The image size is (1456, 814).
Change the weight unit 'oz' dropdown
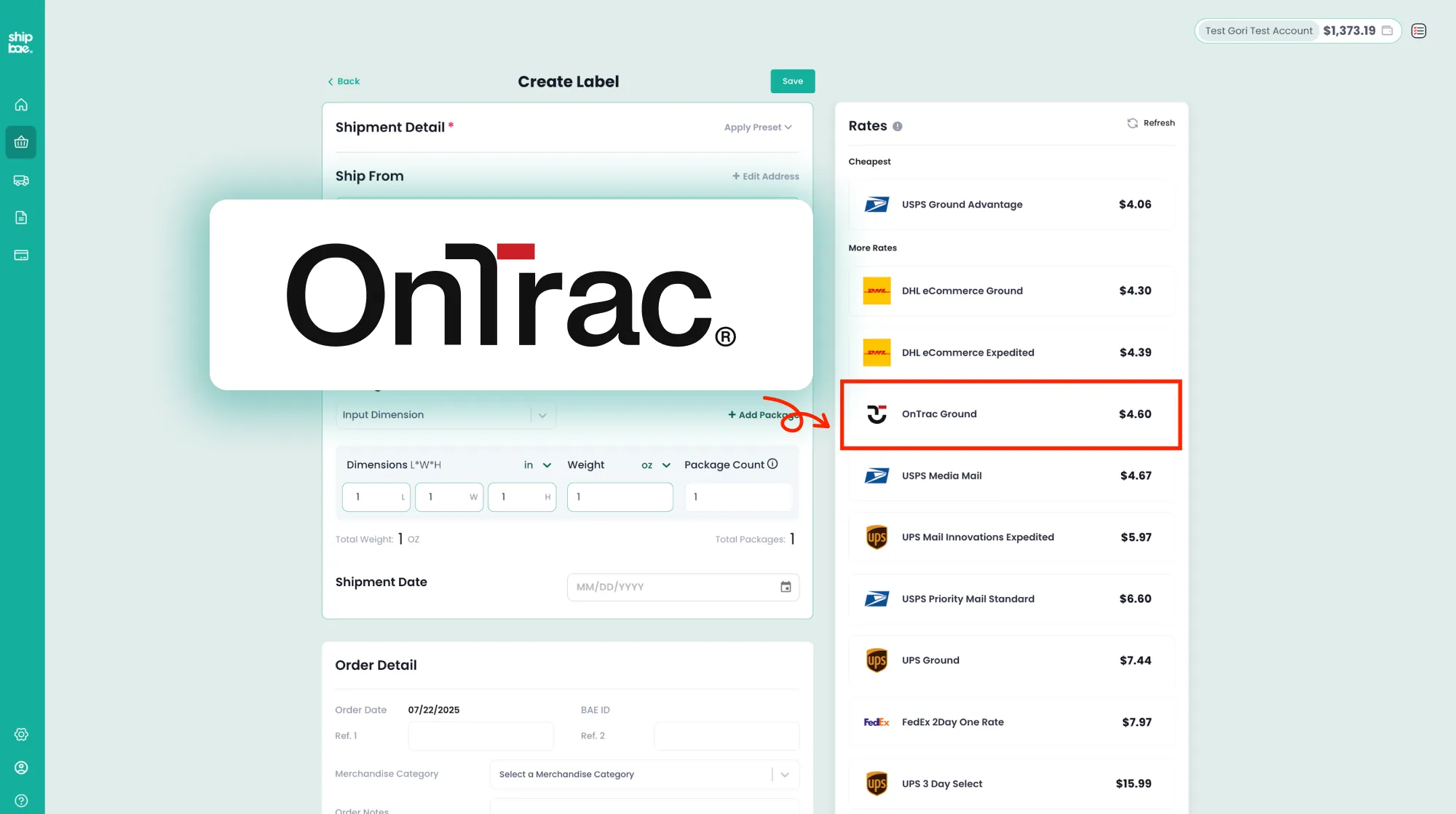(656, 465)
